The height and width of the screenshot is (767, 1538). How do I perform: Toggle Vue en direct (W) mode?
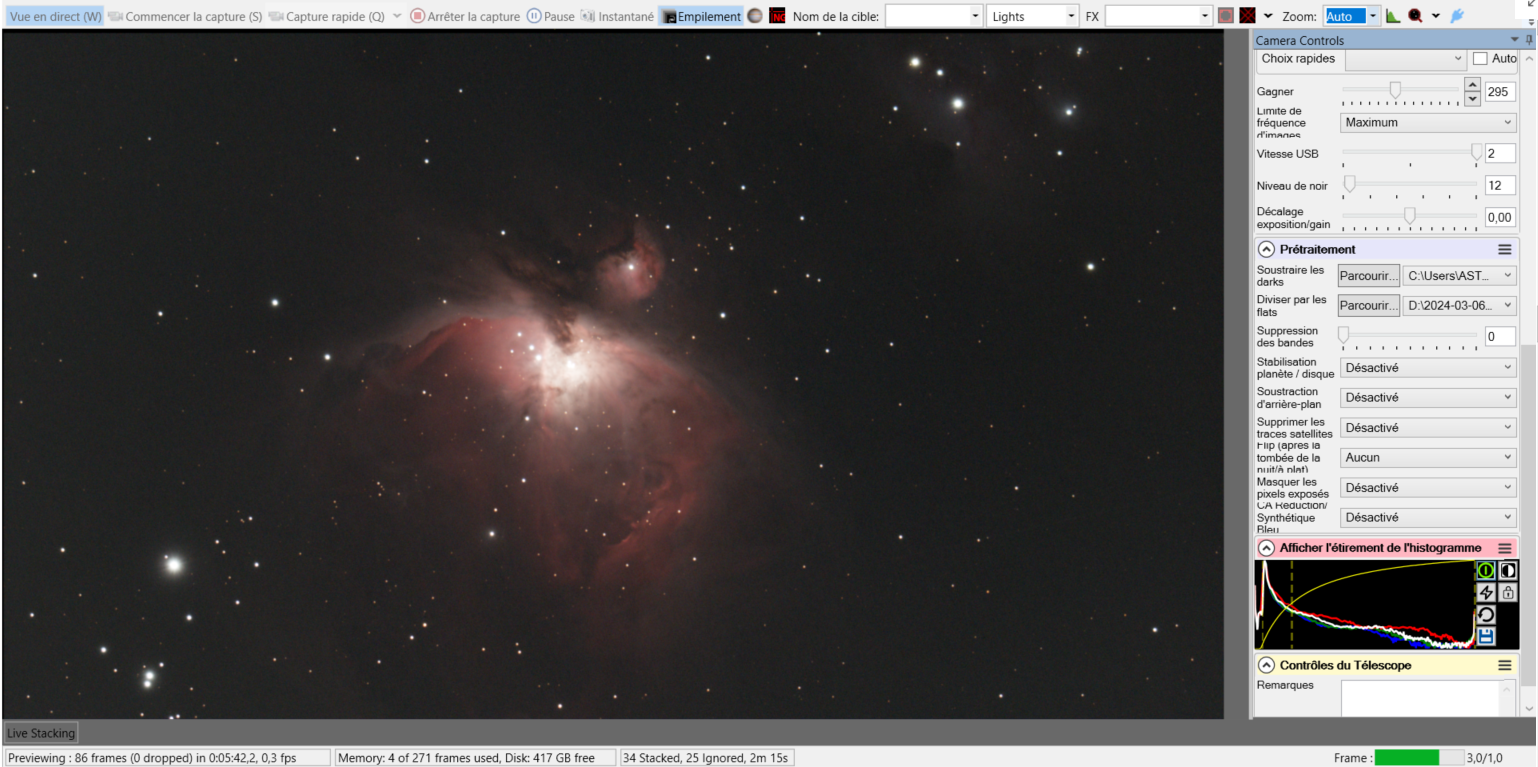coord(55,16)
